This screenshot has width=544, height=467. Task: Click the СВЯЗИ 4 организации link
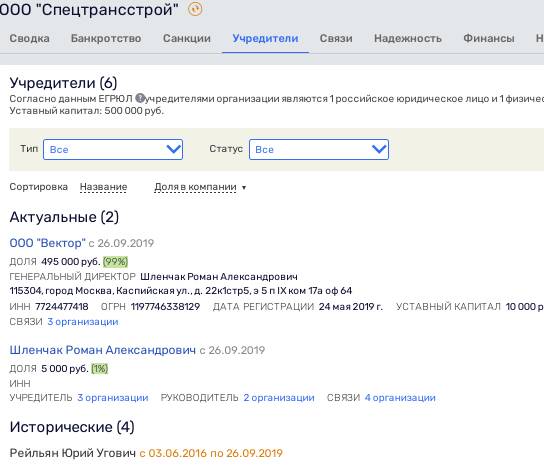coord(400,398)
